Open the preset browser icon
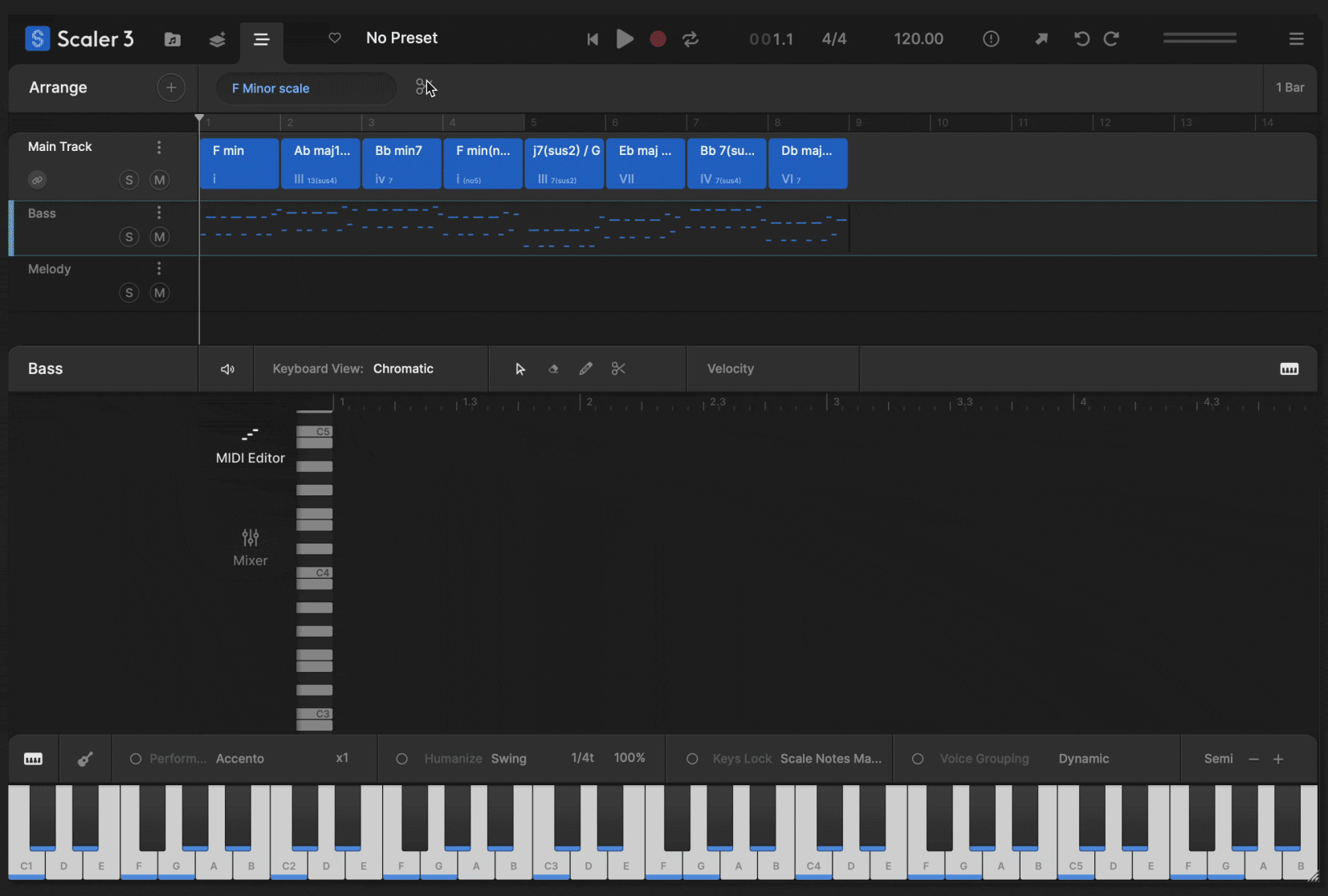This screenshot has height=896, width=1328. coord(172,39)
